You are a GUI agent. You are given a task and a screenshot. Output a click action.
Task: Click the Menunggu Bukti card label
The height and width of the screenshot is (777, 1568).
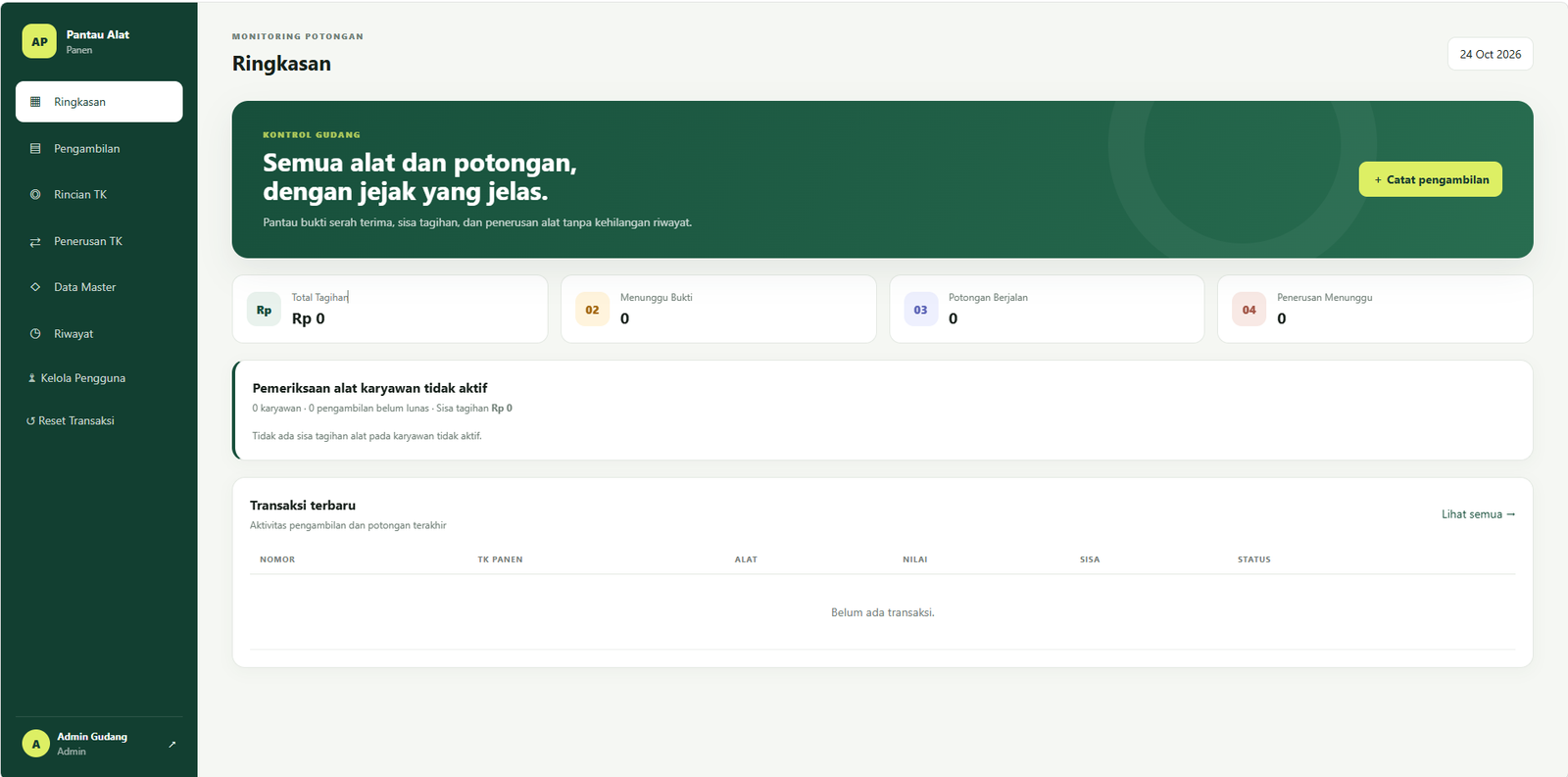[x=656, y=298]
